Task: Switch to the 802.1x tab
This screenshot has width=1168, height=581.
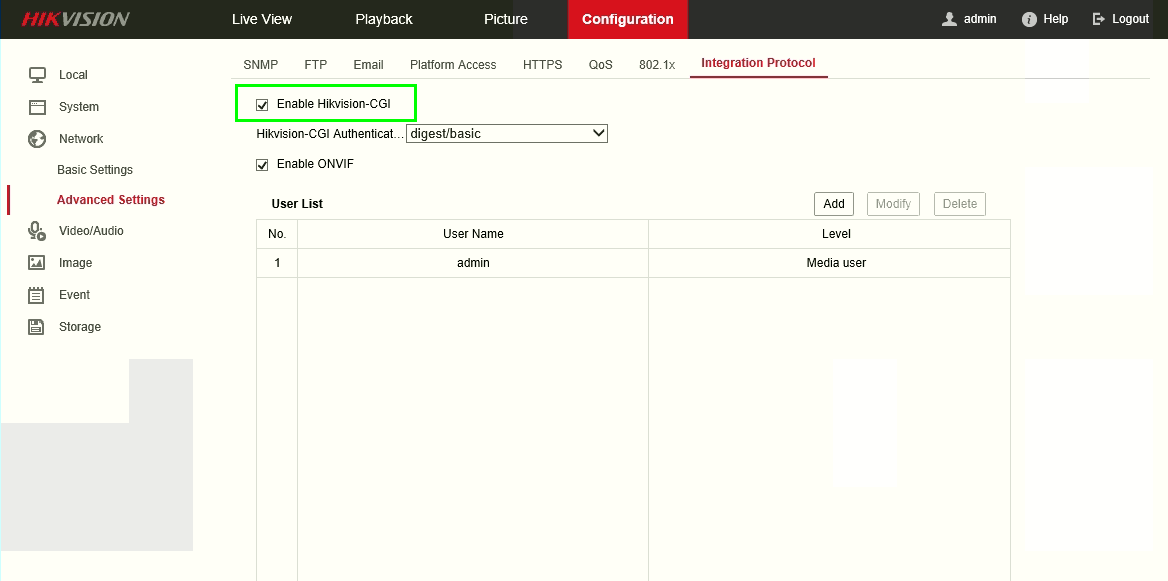Action: [x=657, y=65]
